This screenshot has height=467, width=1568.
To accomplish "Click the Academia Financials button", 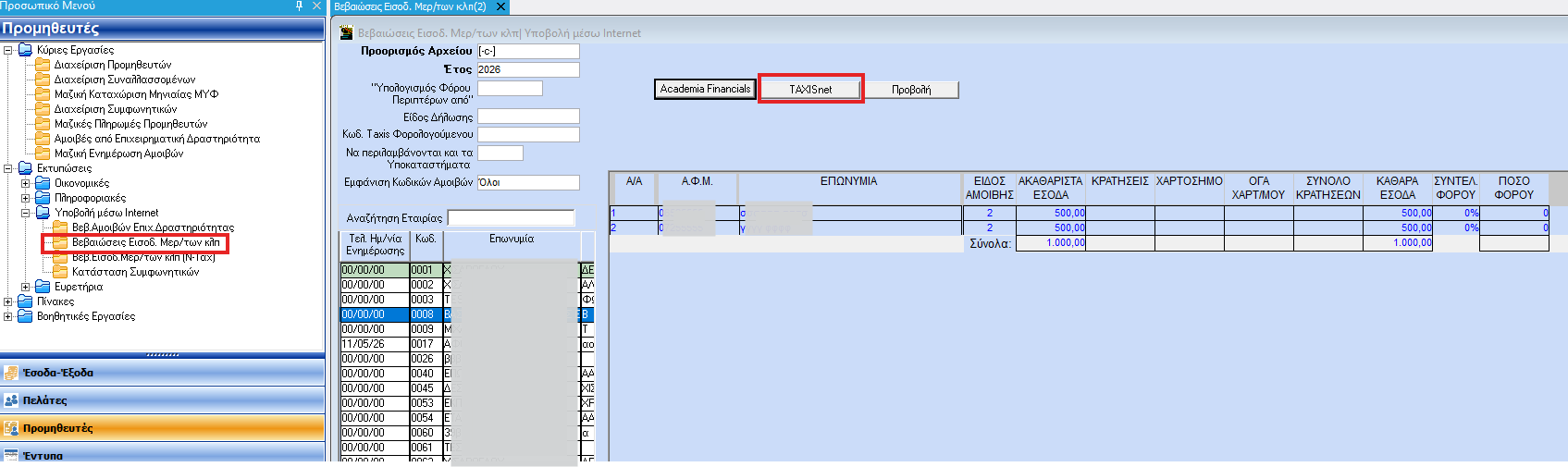I will (705, 89).
